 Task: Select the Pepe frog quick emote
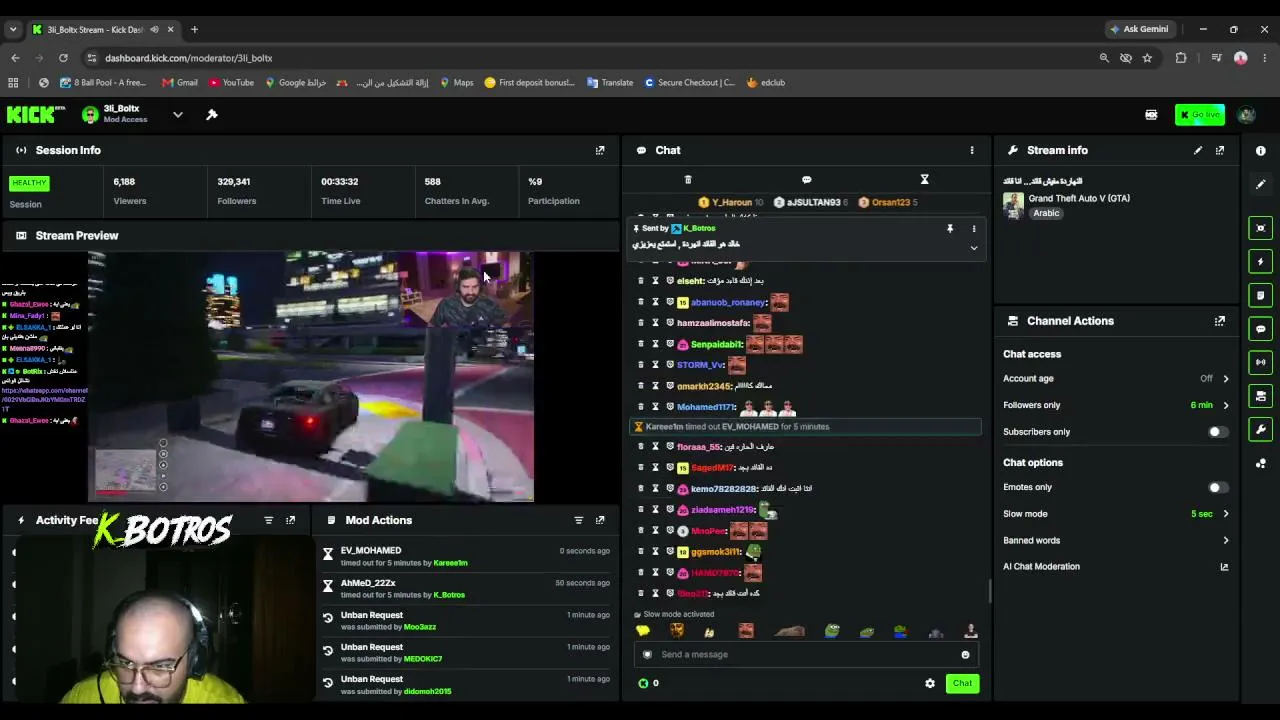832,631
